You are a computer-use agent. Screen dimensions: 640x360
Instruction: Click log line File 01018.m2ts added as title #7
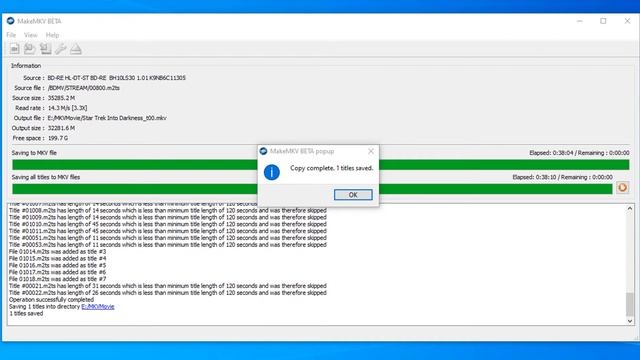[58, 279]
